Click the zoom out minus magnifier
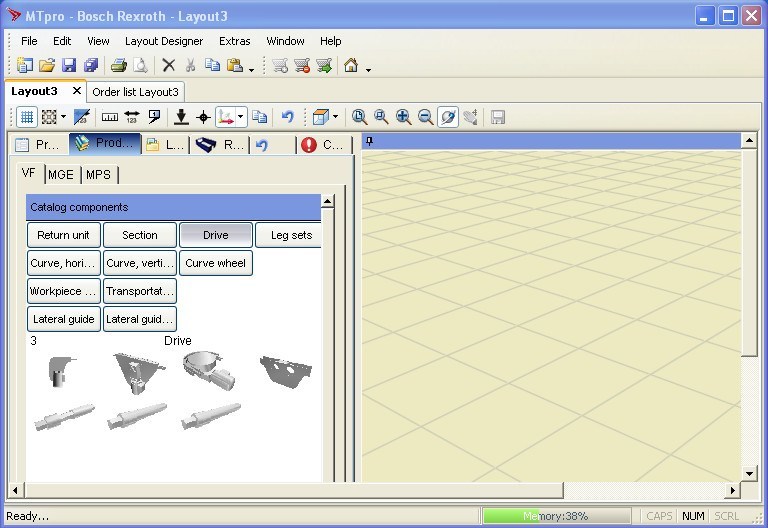 [425, 117]
